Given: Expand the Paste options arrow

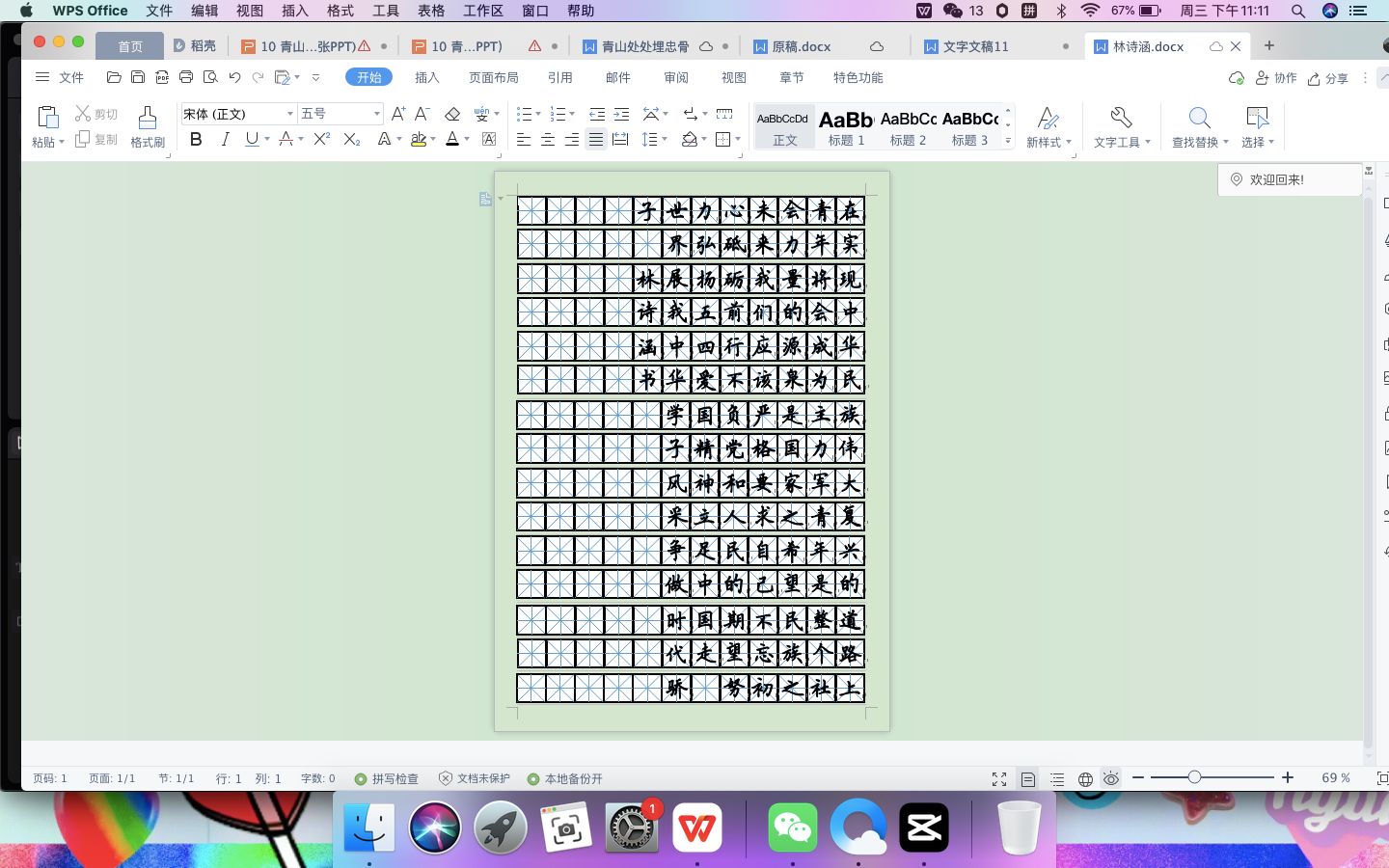Looking at the screenshot, I should 62,142.
